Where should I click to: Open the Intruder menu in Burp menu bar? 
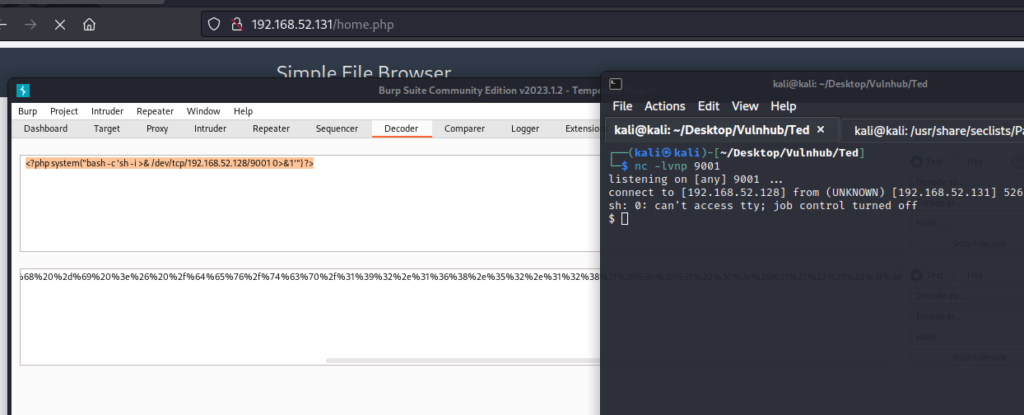pyautogui.click(x=107, y=111)
